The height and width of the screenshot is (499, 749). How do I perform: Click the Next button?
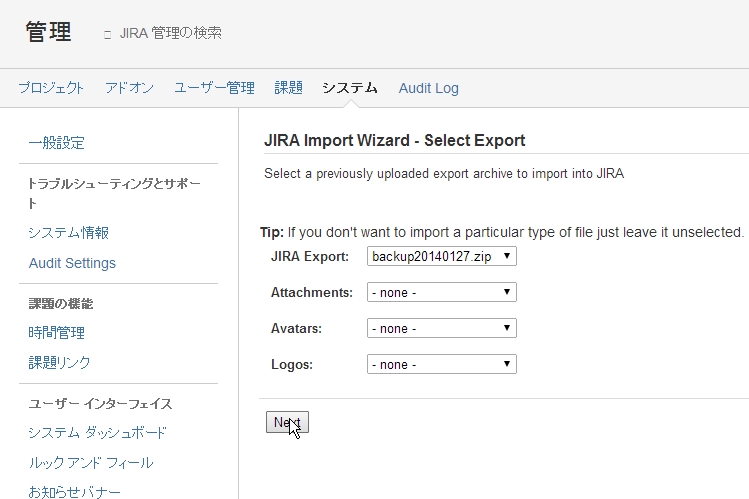(x=287, y=422)
